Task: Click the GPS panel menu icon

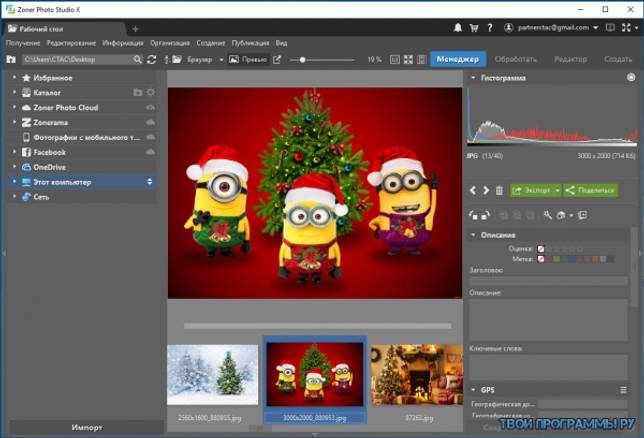Action: tap(623, 390)
